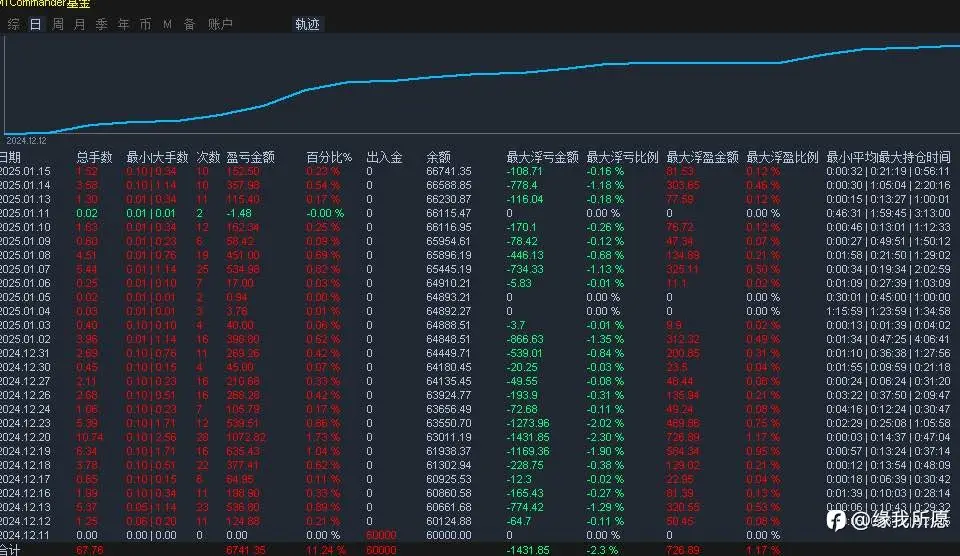960x556 pixels.
Task: Click the balance value 66588.85
Action: point(449,185)
